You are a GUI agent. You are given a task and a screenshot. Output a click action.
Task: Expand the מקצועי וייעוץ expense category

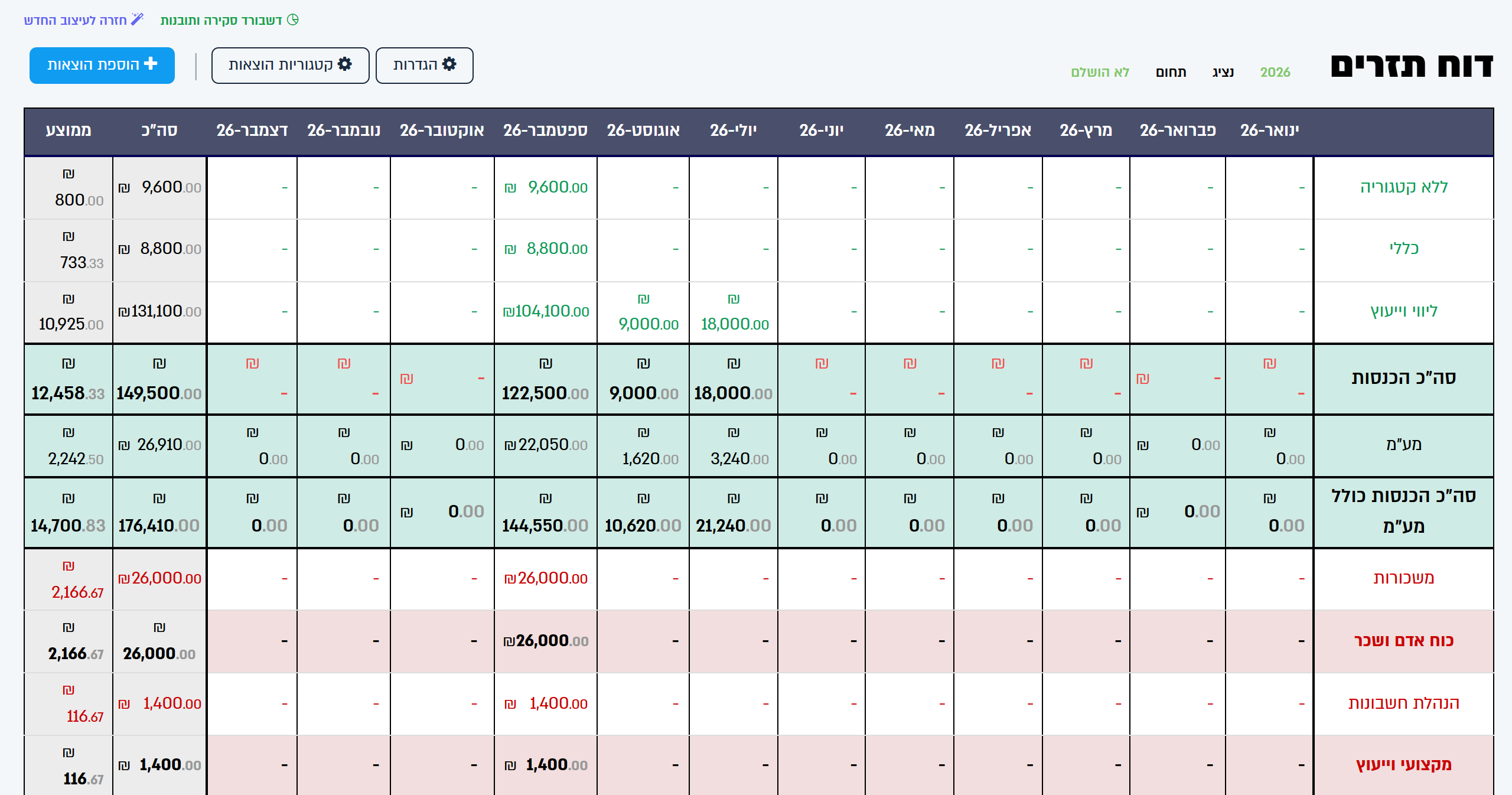[1404, 765]
